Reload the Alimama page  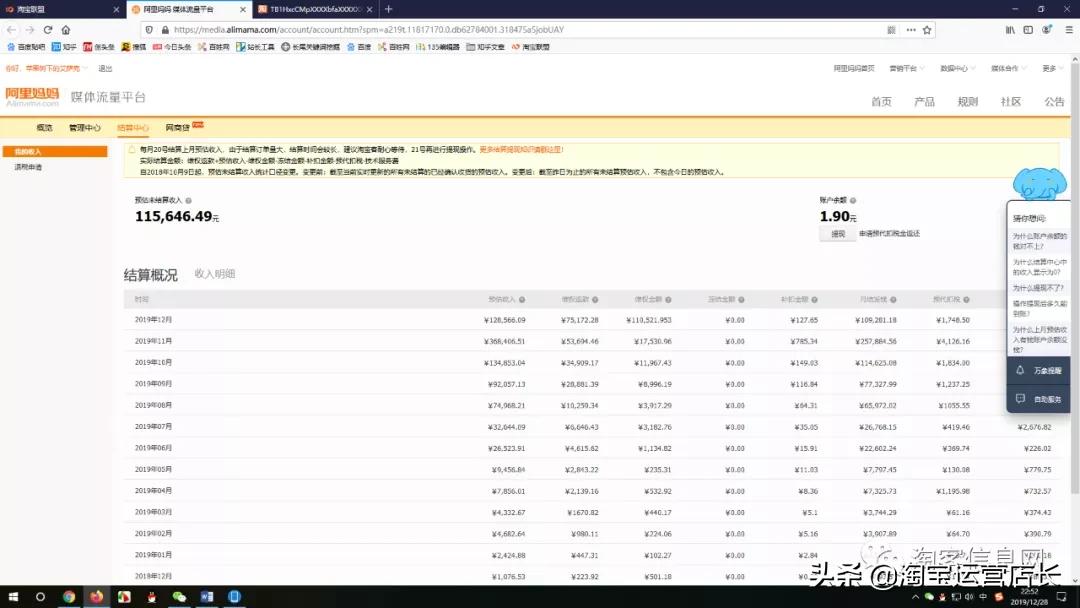point(48,30)
